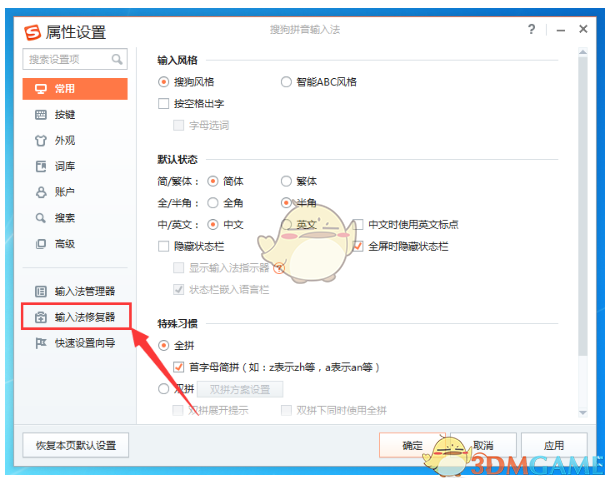Viewport: 615px width, 484px height.
Task: Click the 高级 icon
Action: (41, 244)
